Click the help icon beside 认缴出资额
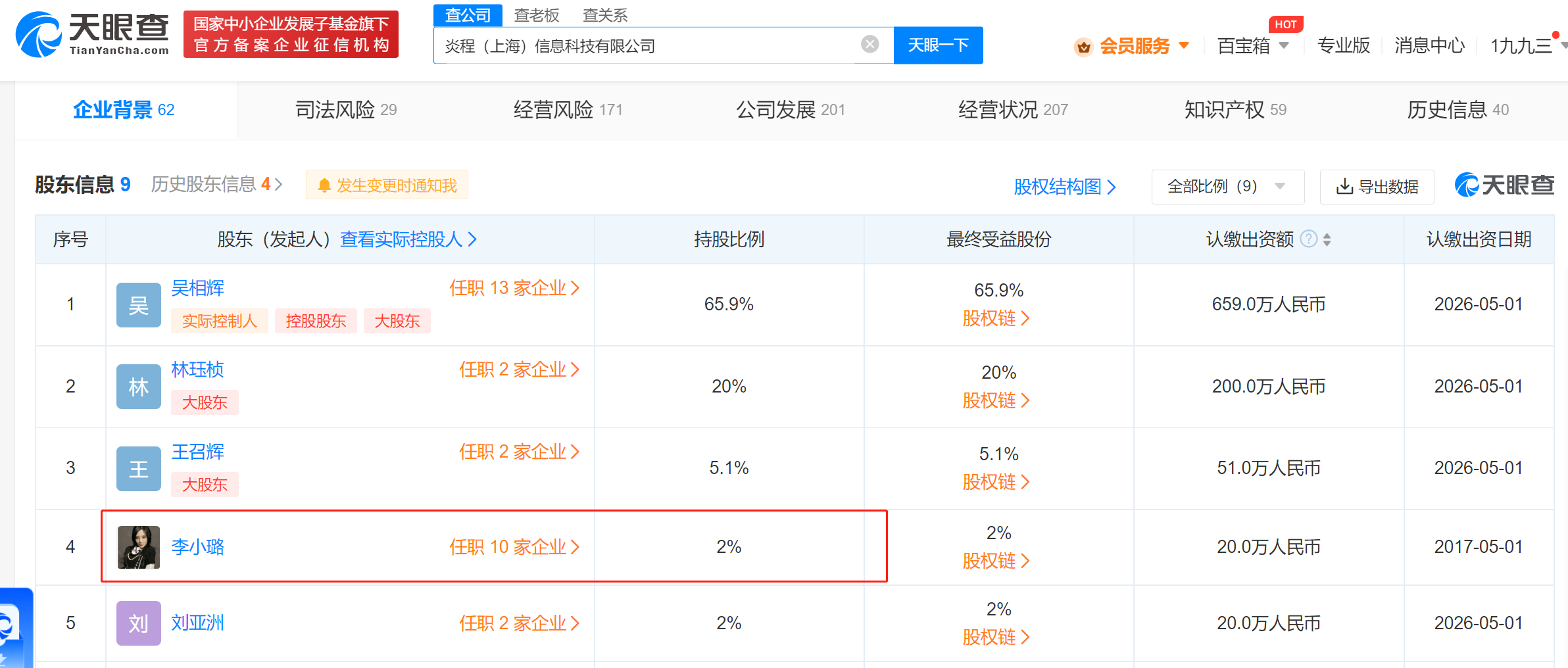This screenshot has height=668, width=1568. tap(1309, 239)
